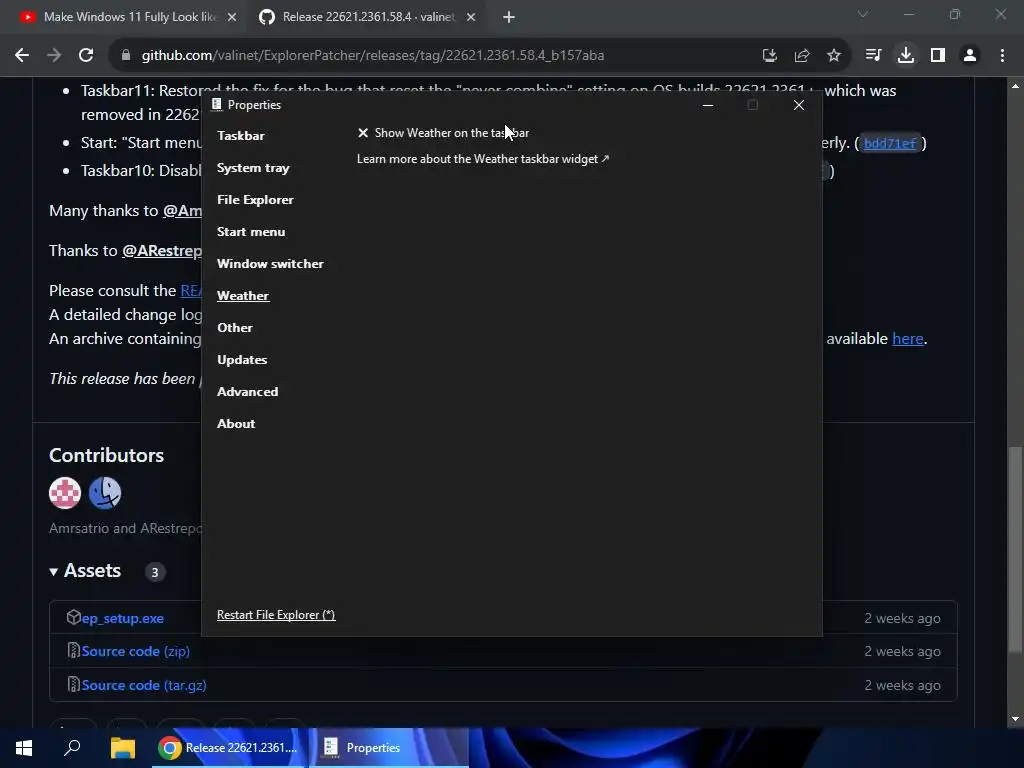This screenshot has width=1024, height=768.
Task: Click '2 weeks ago' on ep_setup.exe row
Action: [902, 618]
